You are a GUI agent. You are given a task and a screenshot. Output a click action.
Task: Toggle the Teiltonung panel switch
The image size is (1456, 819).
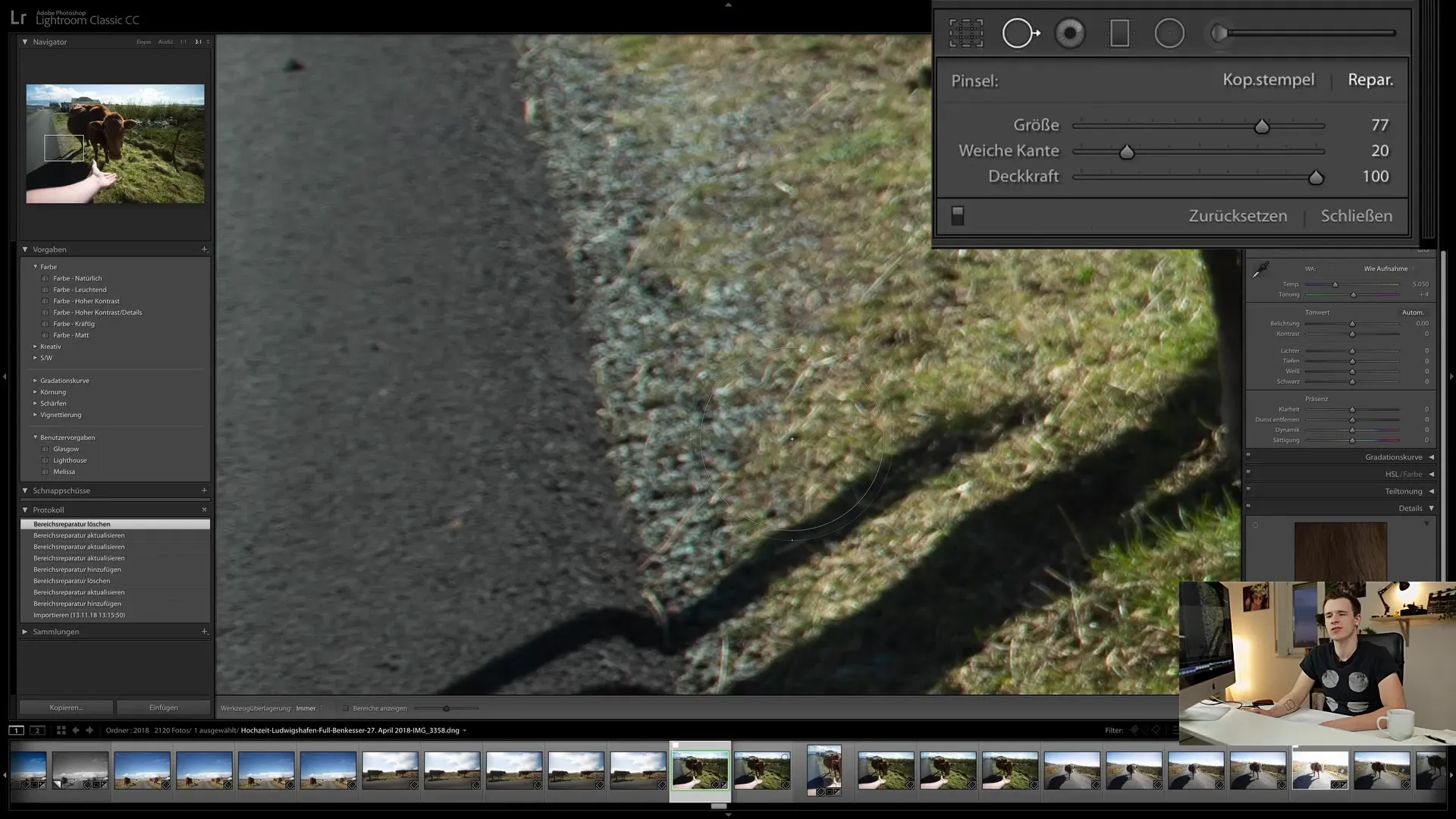click(x=1248, y=489)
